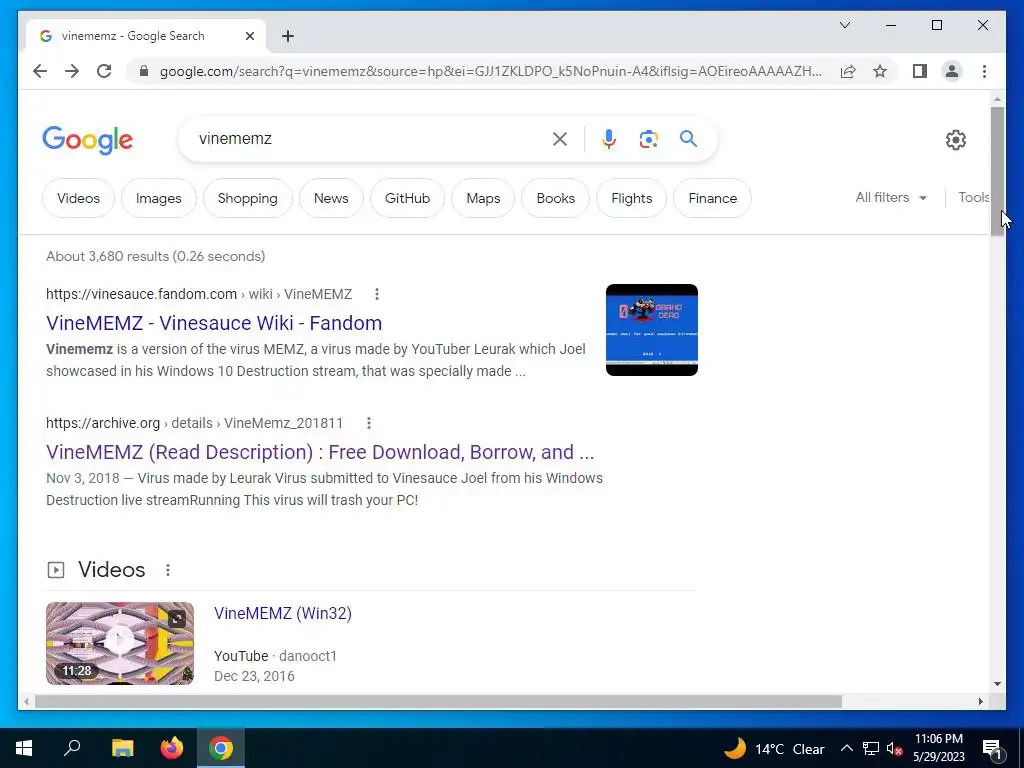Click the vertical scrollbar thumb
The image size is (1024, 768).
click(997, 171)
